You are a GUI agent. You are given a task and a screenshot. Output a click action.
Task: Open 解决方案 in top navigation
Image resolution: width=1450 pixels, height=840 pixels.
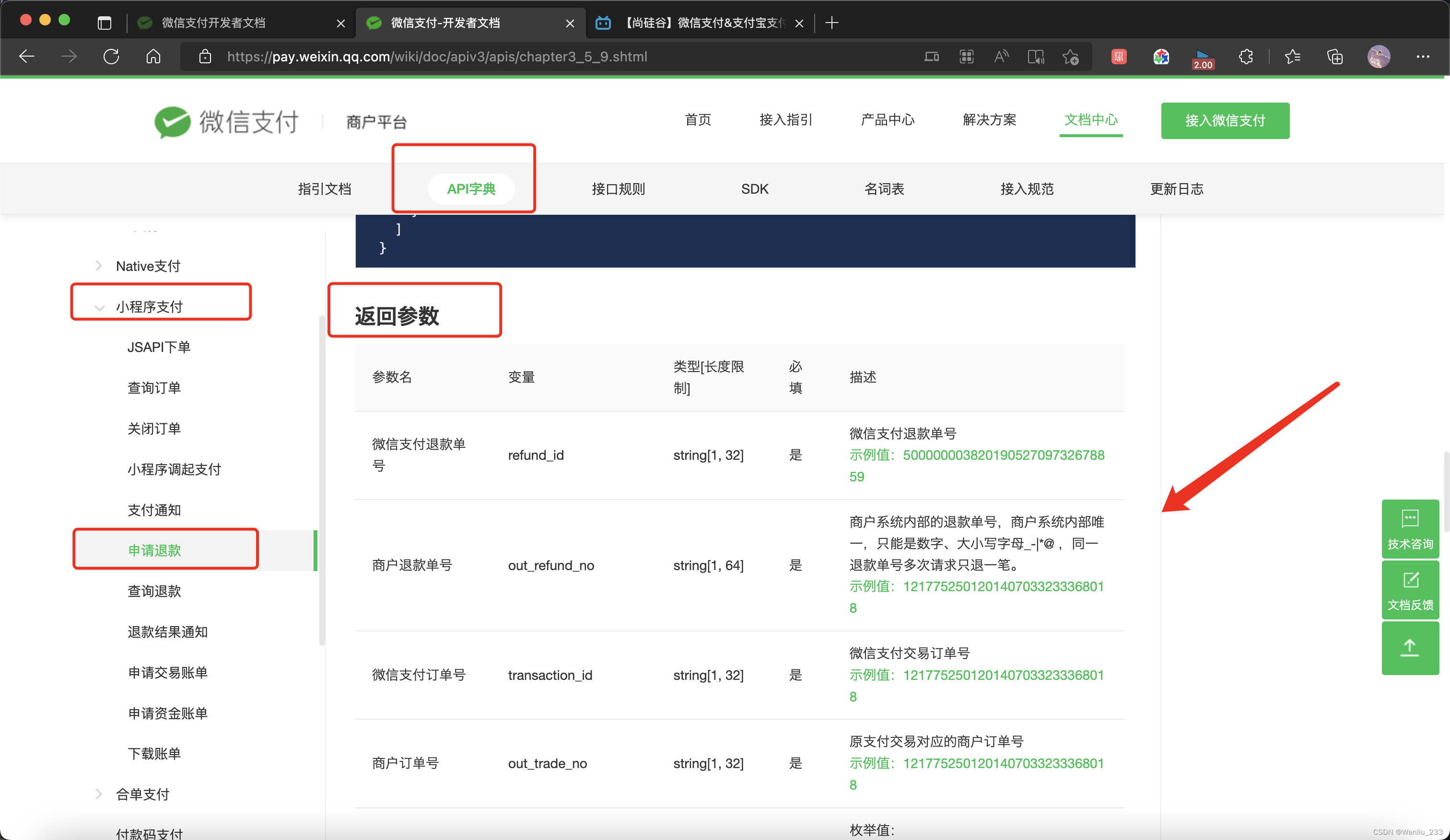pyautogui.click(x=989, y=120)
